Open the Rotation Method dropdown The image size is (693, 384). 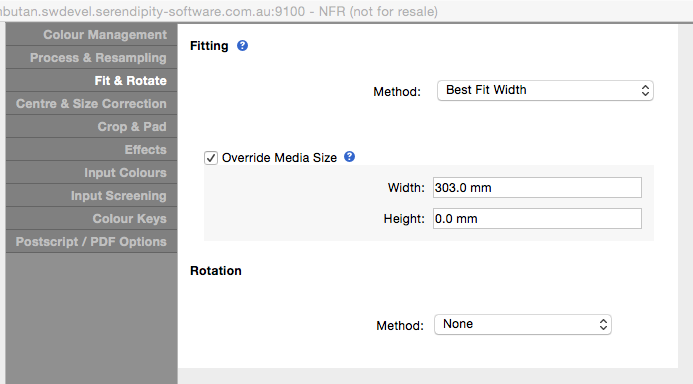[x=523, y=325]
